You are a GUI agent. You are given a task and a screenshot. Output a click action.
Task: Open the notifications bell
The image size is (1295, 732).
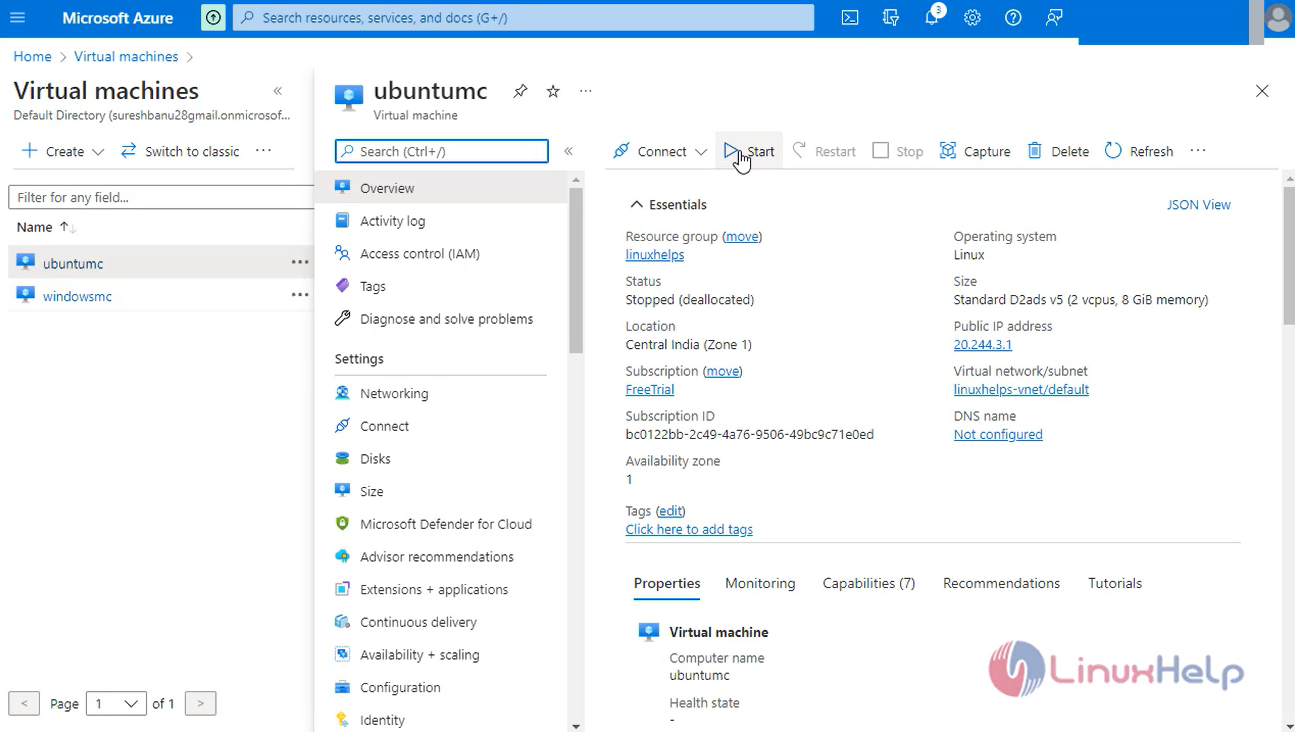(x=932, y=17)
